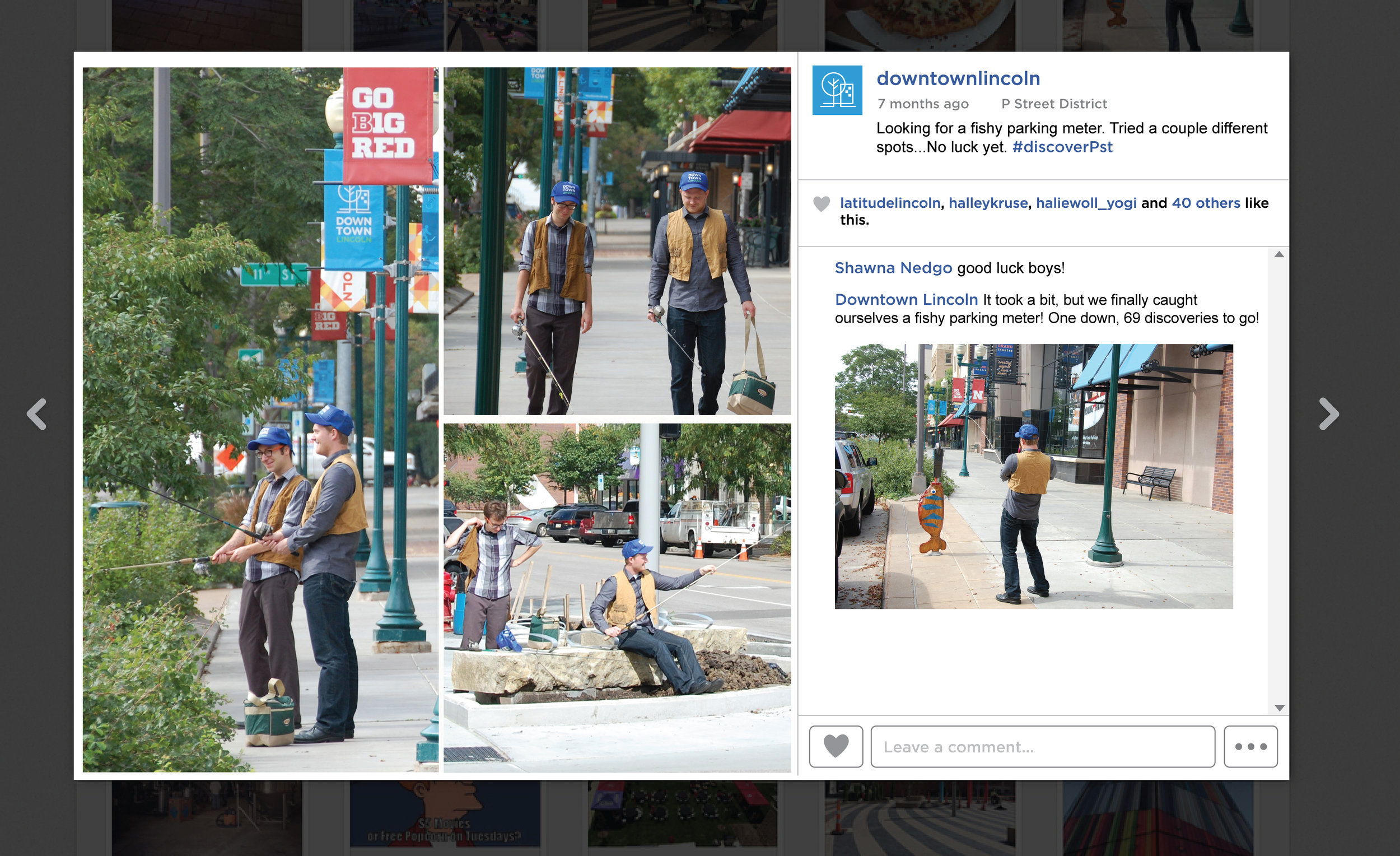The height and width of the screenshot is (856, 1400).
Task: Open fishy parking meter comment photo
Action: [1033, 476]
